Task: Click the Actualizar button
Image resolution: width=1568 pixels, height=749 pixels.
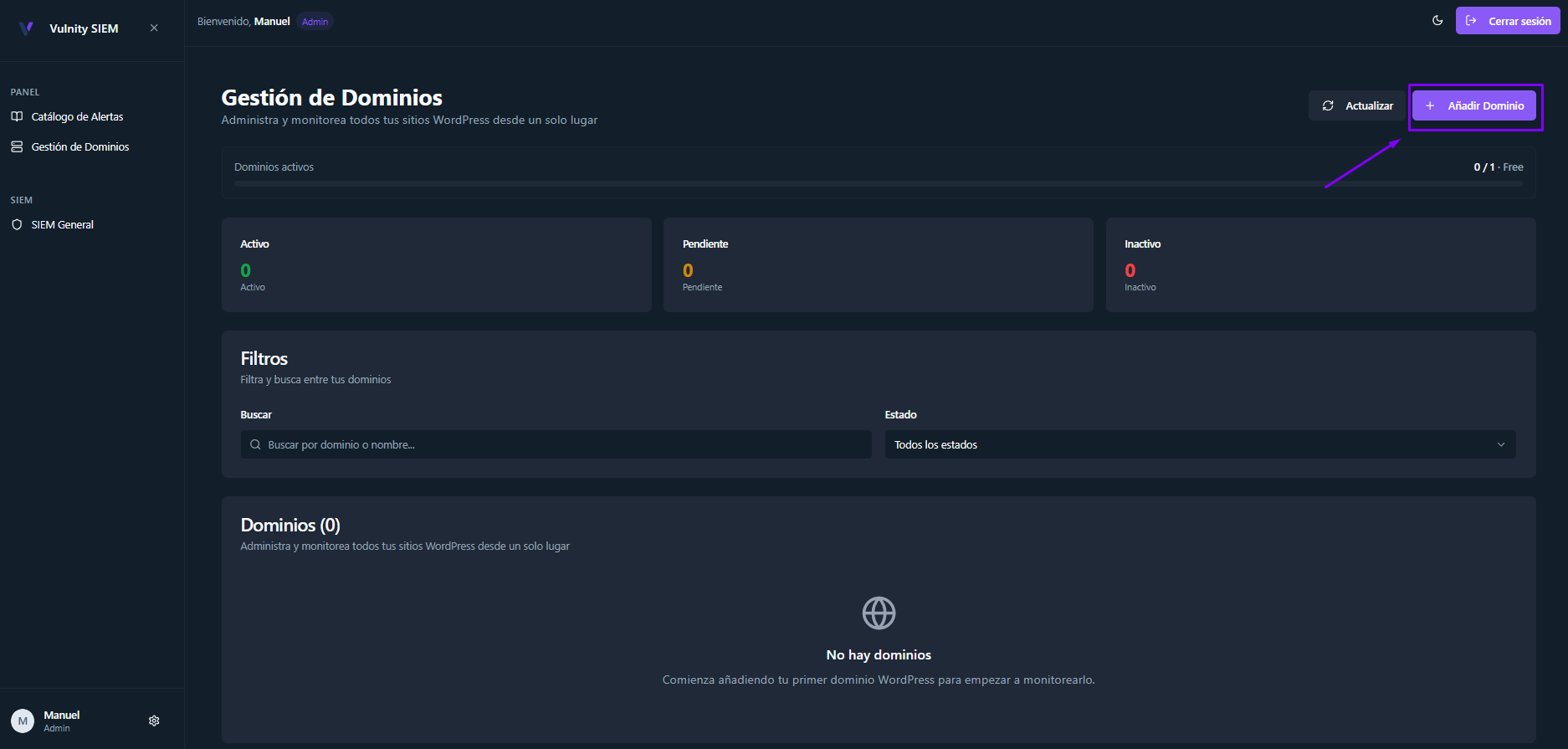Action: point(1357,105)
